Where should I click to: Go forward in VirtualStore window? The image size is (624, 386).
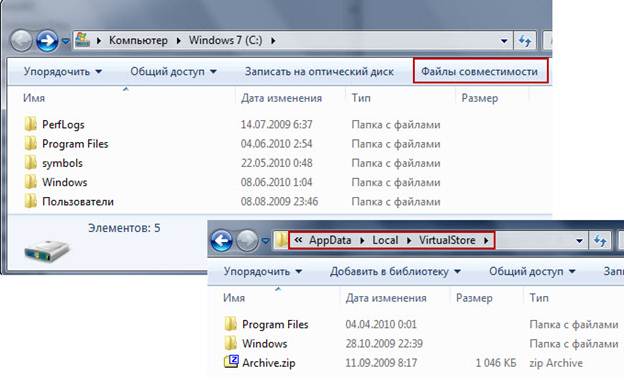pos(247,241)
